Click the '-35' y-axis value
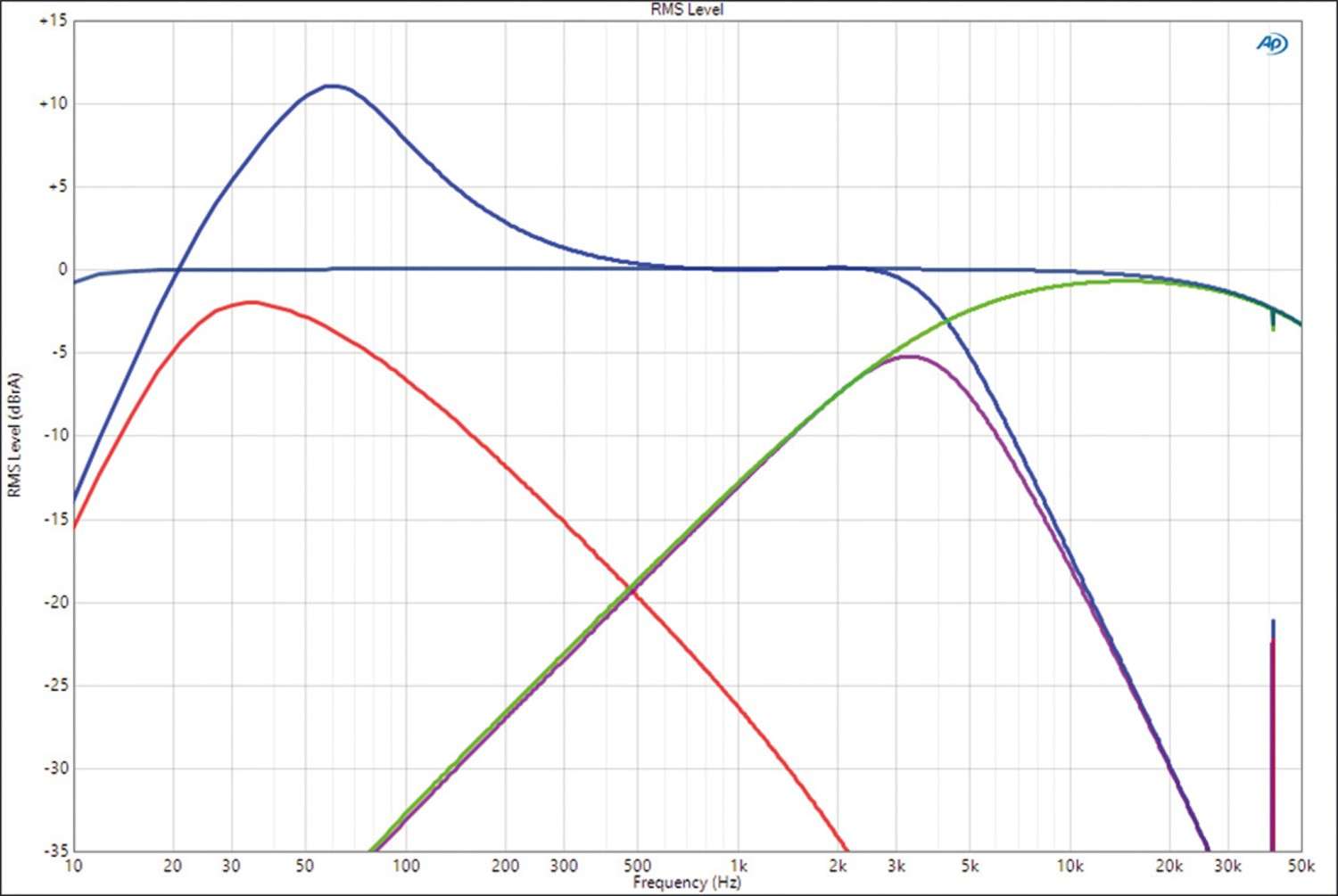 (x=55, y=851)
